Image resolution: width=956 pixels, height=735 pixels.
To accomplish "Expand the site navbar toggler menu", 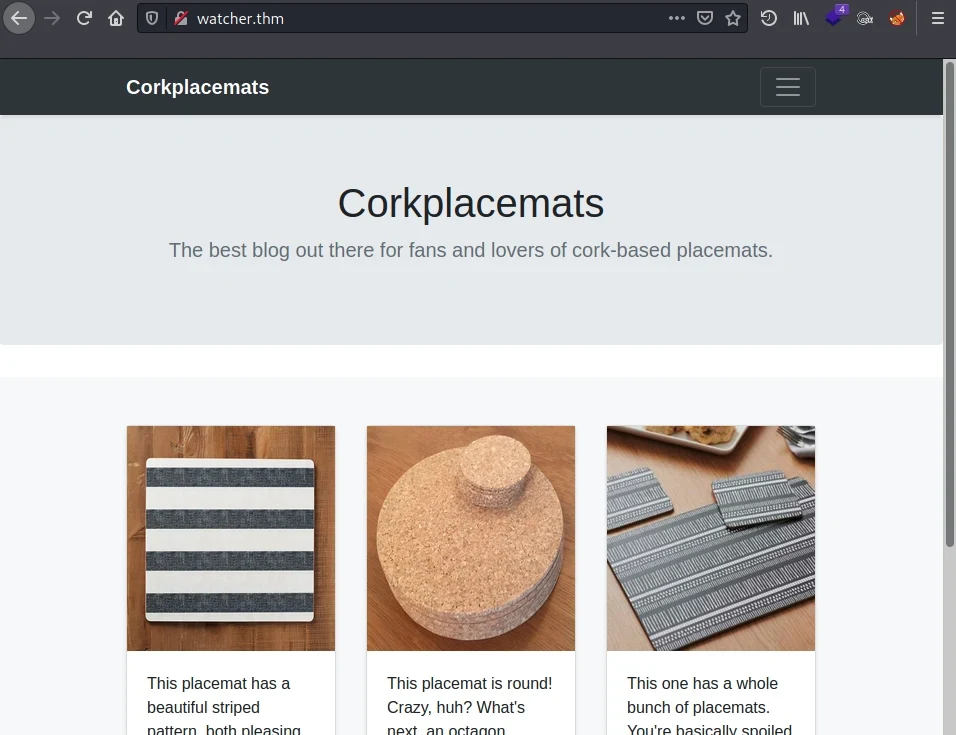I will click(x=788, y=87).
